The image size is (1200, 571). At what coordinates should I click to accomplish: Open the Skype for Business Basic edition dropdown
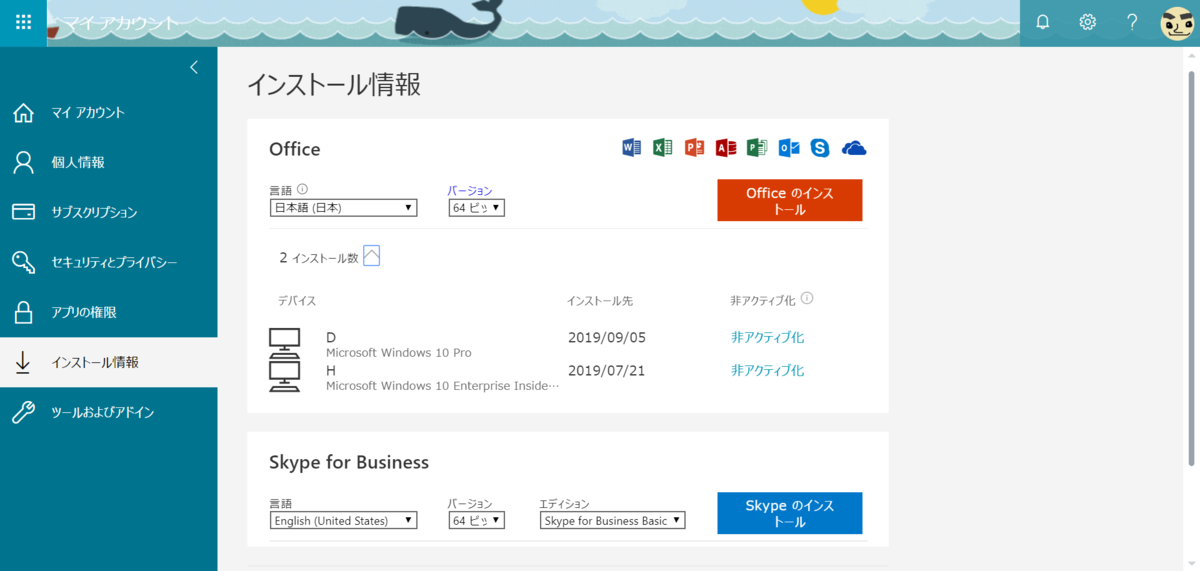pyautogui.click(x=613, y=521)
